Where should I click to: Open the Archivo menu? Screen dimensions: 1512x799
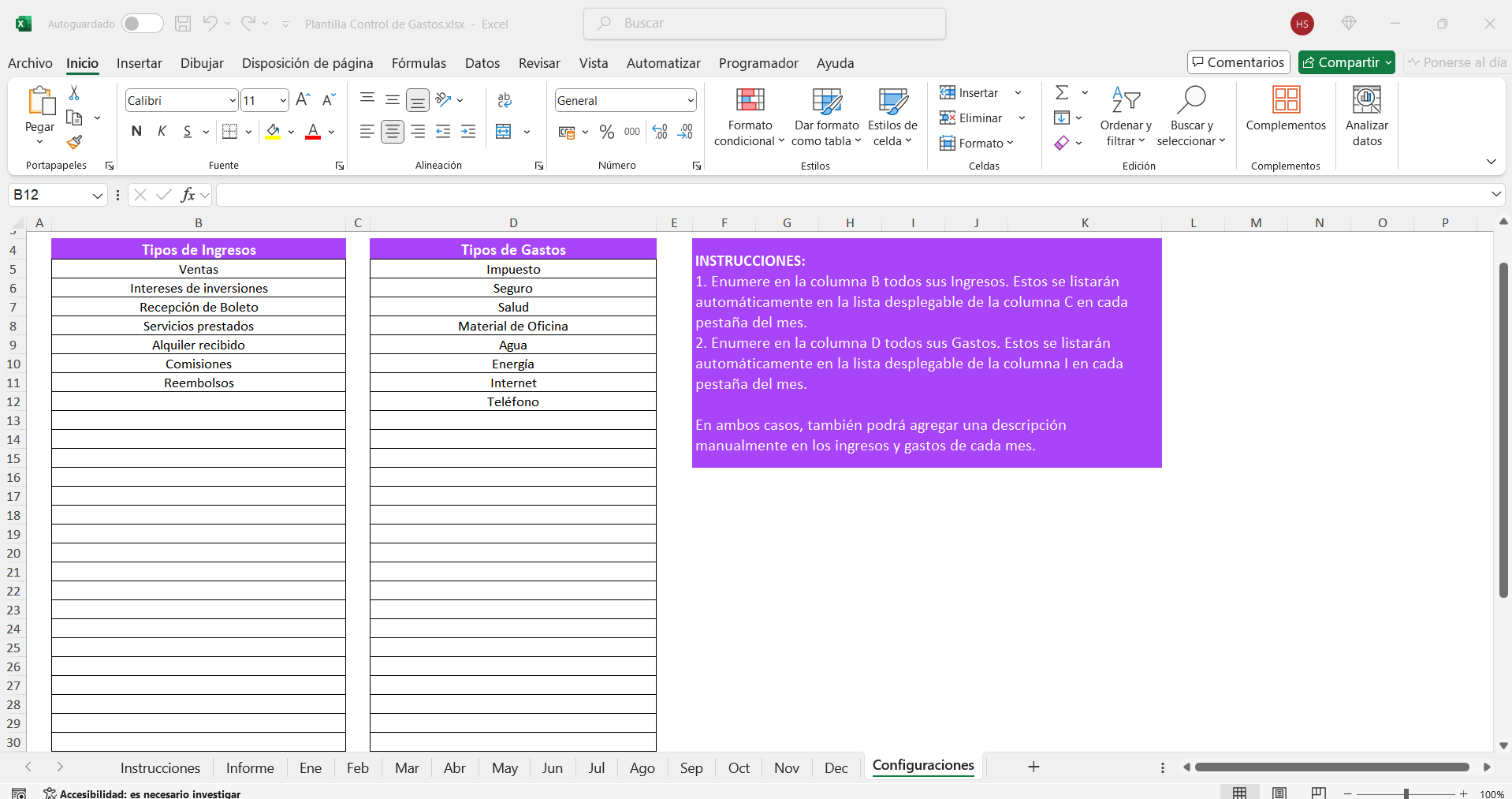point(30,63)
